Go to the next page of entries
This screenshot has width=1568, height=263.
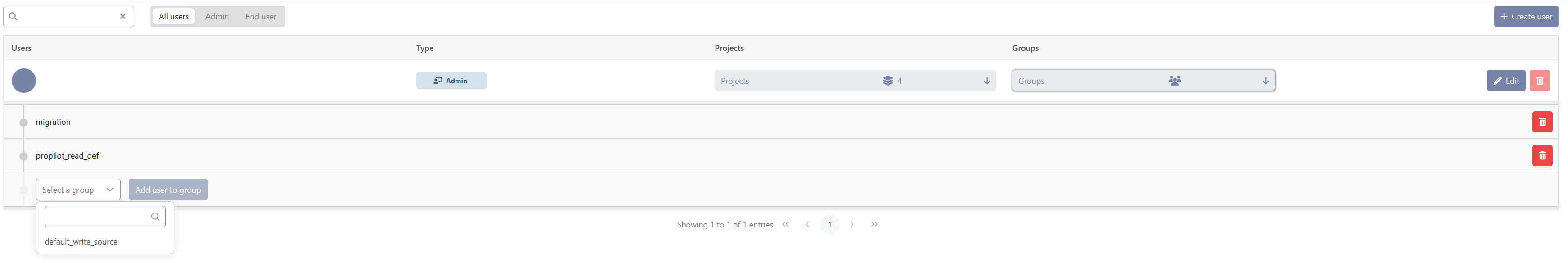(x=852, y=225)
